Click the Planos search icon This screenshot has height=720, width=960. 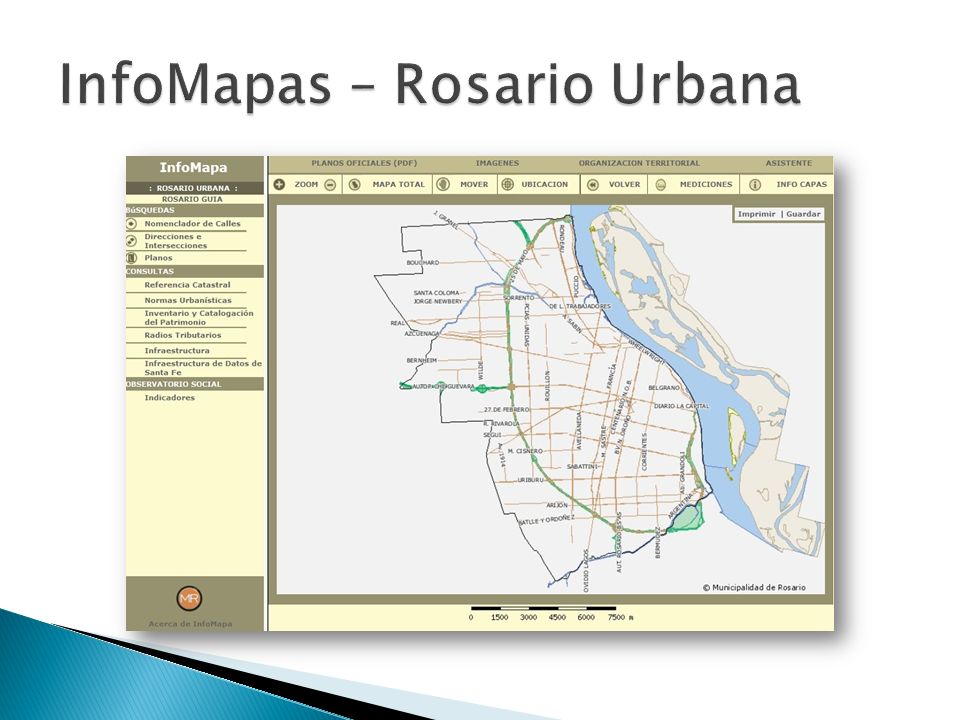131,258
